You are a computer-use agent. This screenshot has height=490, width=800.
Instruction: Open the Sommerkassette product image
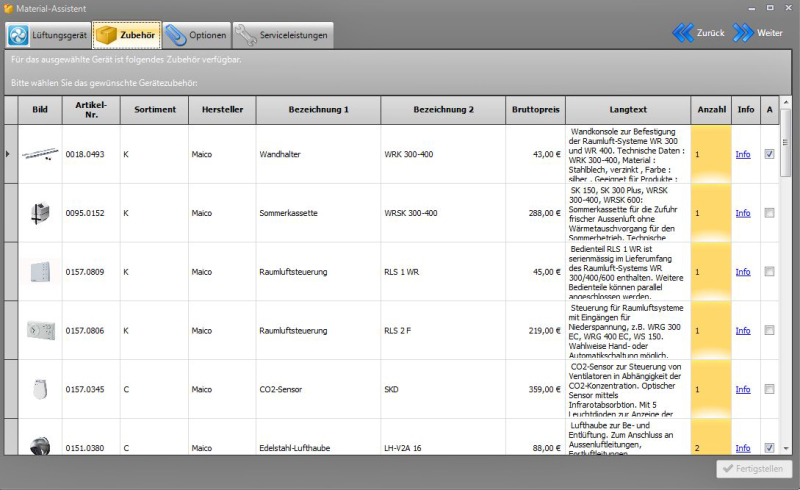tap(40, 213)
